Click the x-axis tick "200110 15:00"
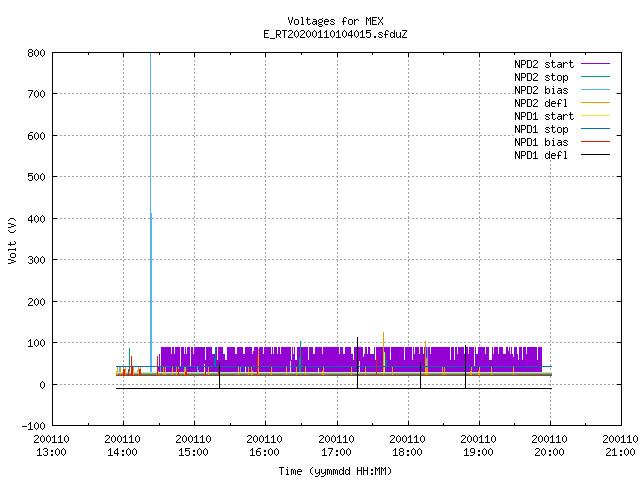This screenshot has width=640, height=480. coord(193,446)
